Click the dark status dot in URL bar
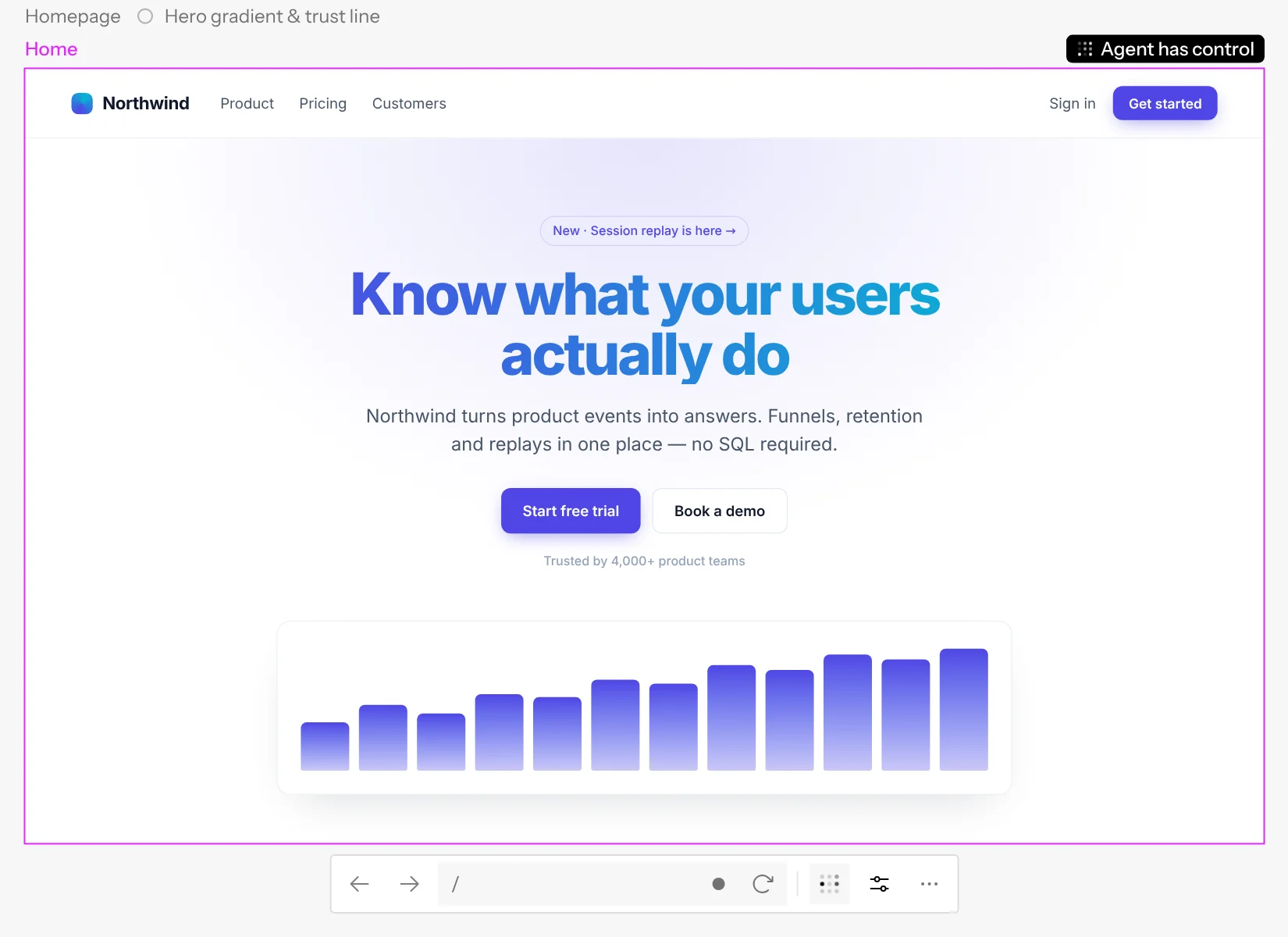This screenshot has width=1288, height=937. 719,884
